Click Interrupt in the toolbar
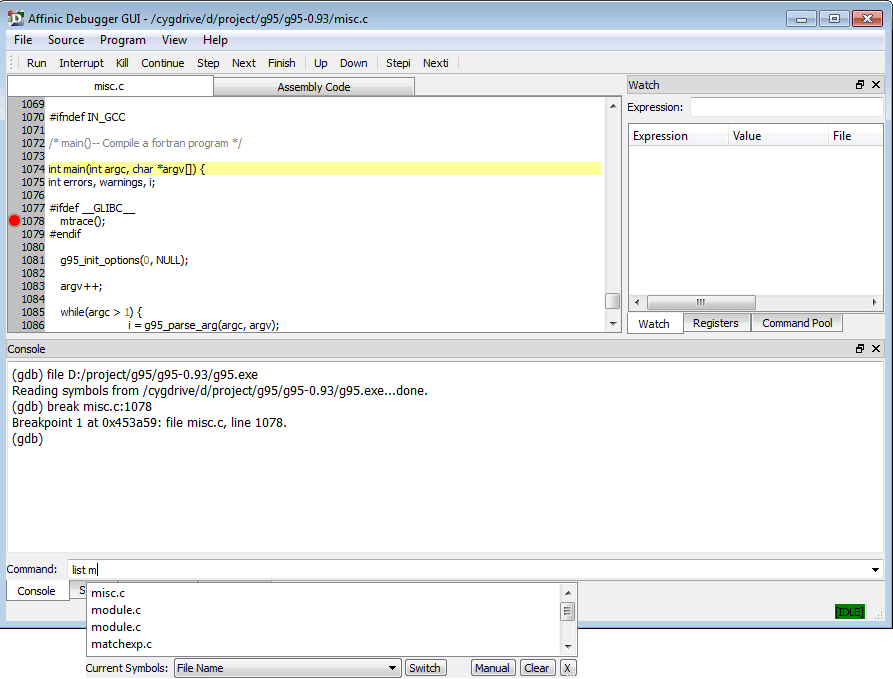The height and width of the screenshot is (679, 893). pos(81,63)
